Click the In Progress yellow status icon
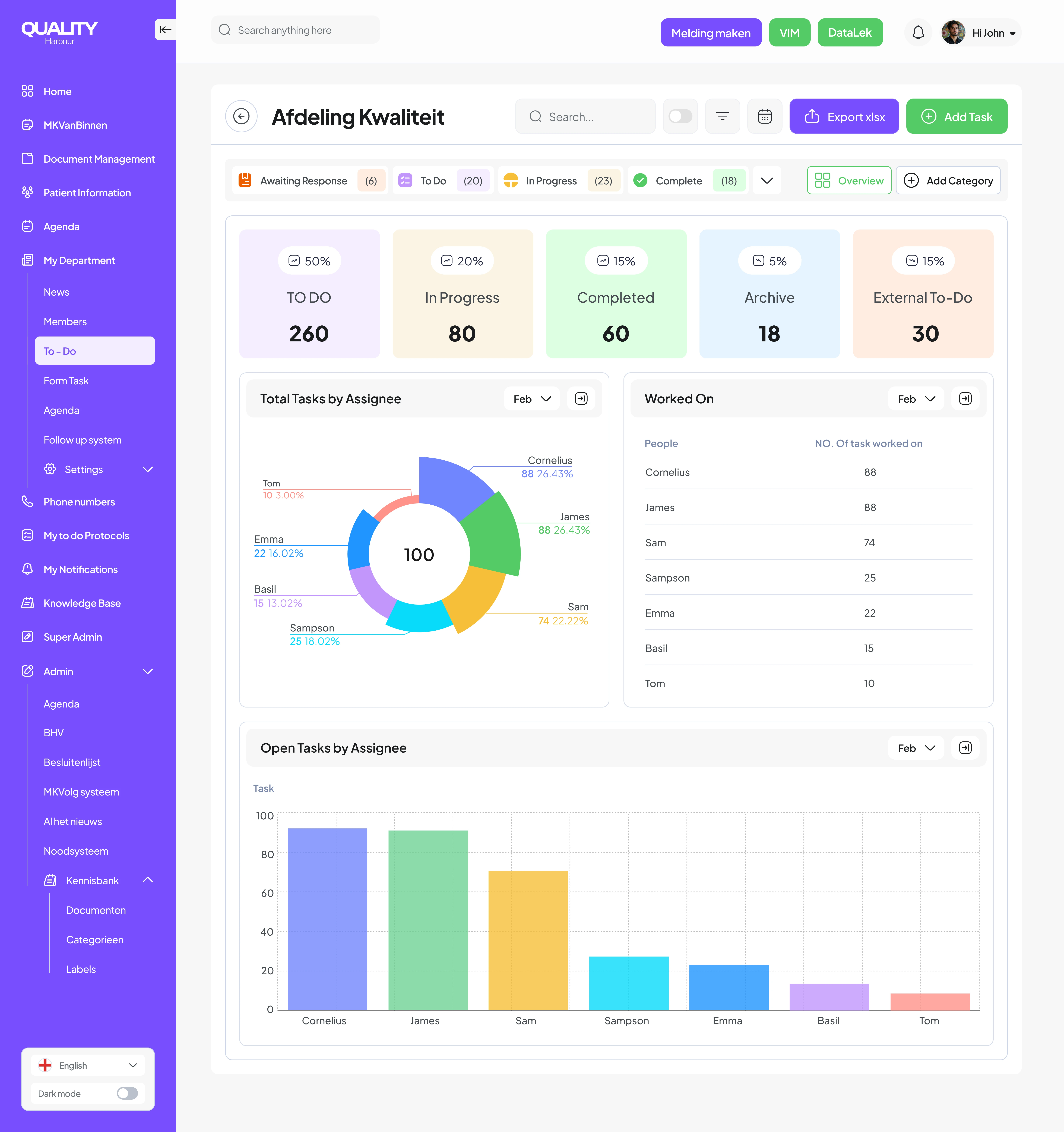The image size is (1064, 1132). (511, 181)
